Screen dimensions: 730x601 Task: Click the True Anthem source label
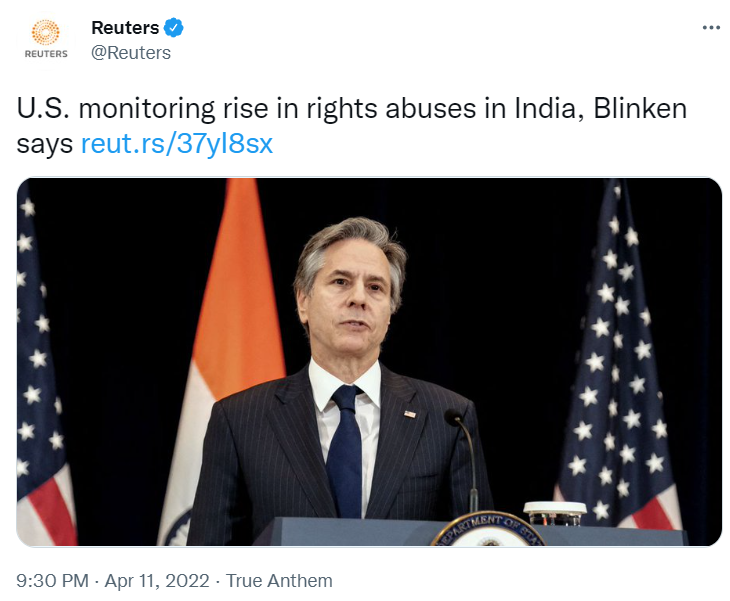pos(279,580)
